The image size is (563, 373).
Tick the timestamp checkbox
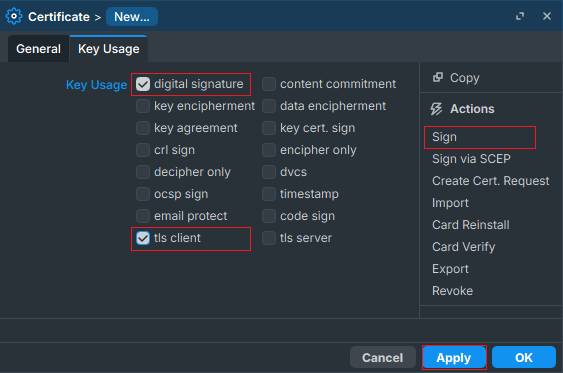pos(269,194)
